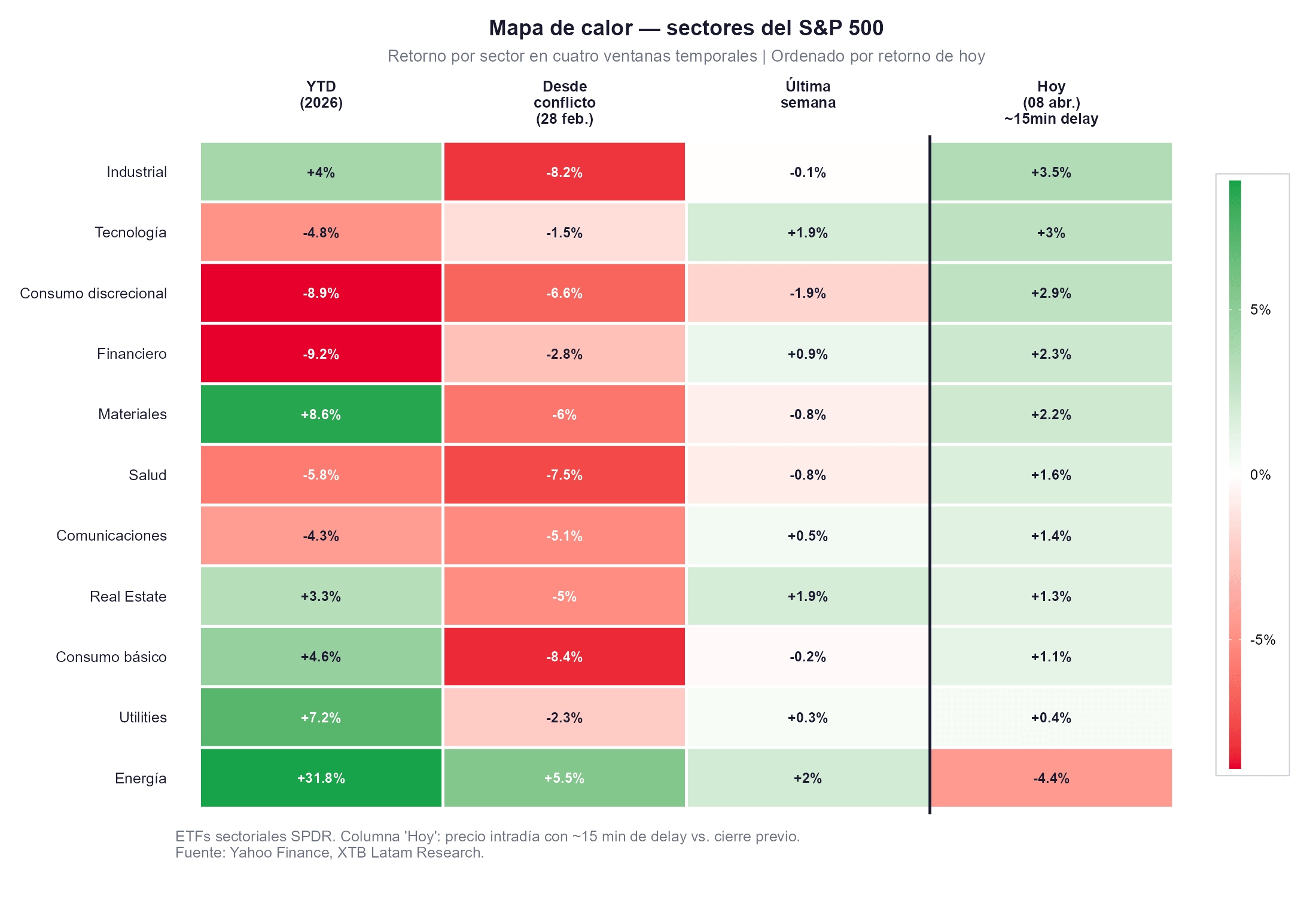Image resolution: width=1316 pixels, height=897 pixels.
Task: Select the Tecnología row label
Action: pyautogui.click(x=130, y=233)
